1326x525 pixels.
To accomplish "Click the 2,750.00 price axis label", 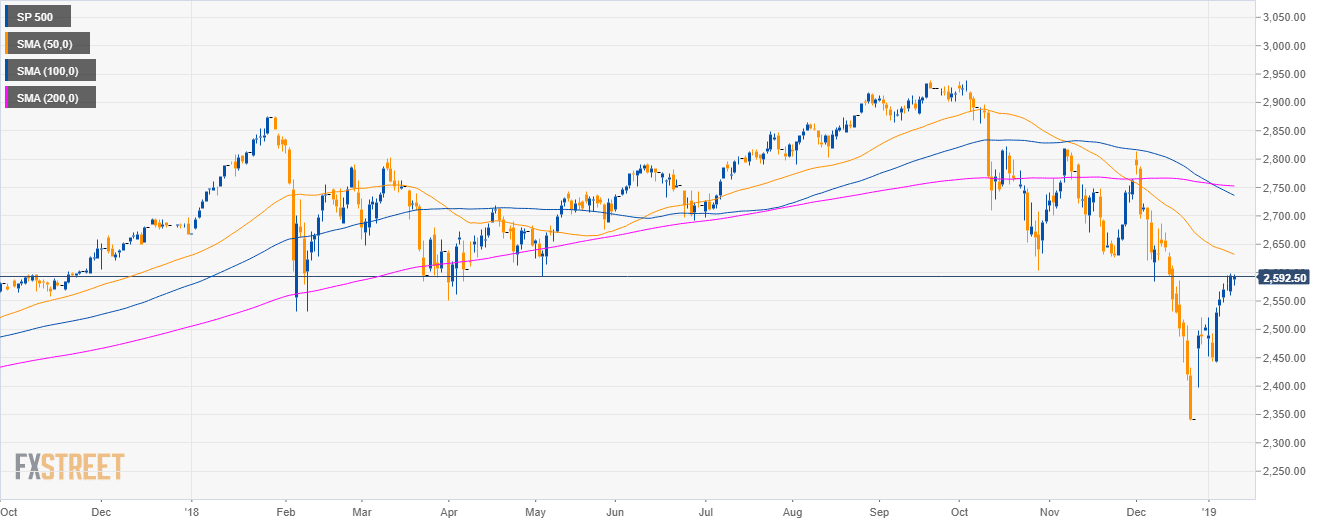I will tap(1287, 188).
